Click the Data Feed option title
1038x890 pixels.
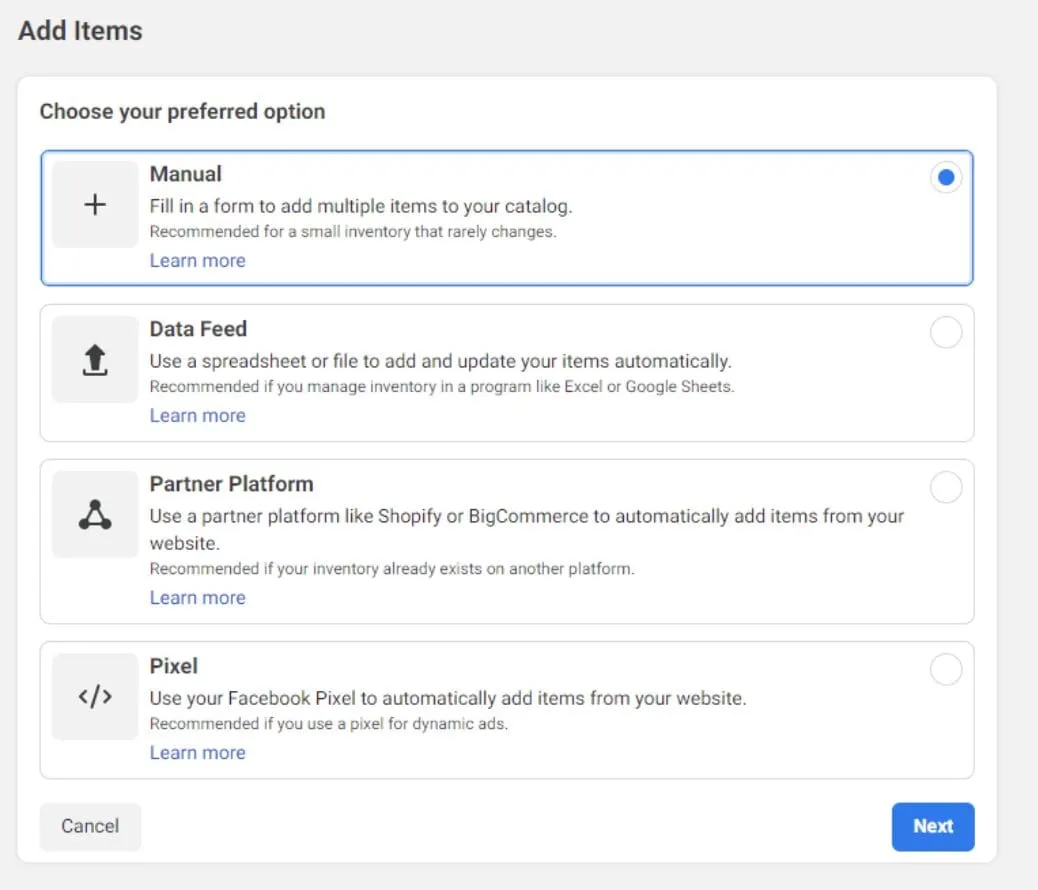coord(198,329)
